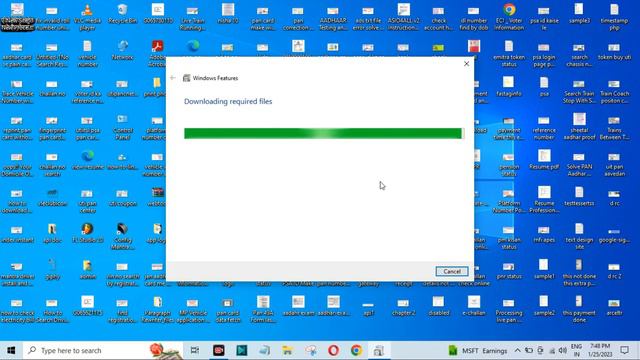Open 'sheetal aadhar proof' desktop file
Image resolution: width=640 pixels, height=360 pixels.
click(x=579, y=127)
